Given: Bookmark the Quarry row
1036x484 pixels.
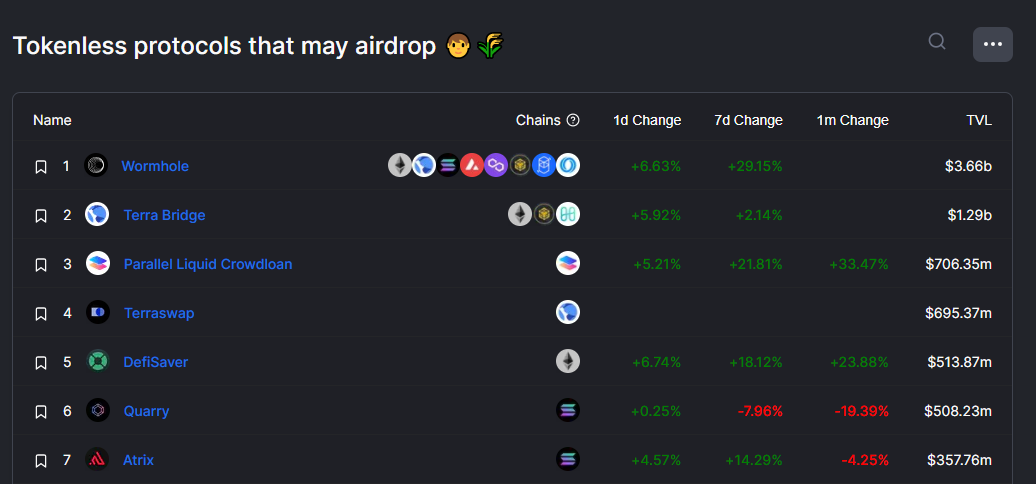Looking at the screenshot, I should 41,412.
